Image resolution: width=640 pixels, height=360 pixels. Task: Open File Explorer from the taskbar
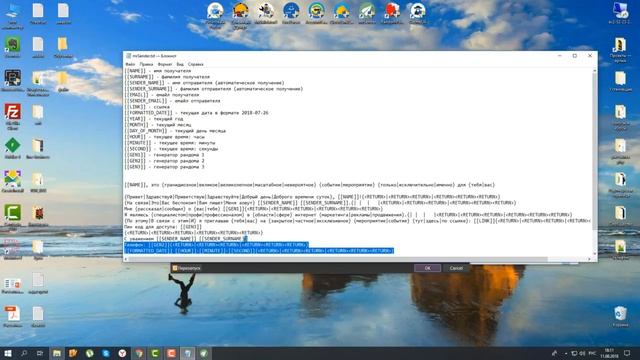coord(57,353)
